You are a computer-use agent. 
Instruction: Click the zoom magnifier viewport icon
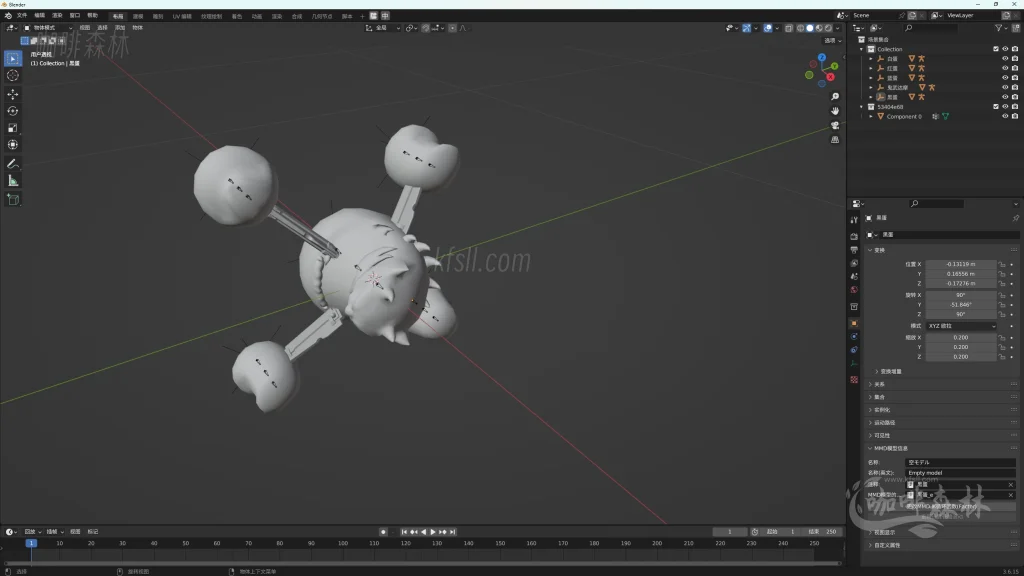(835, 97)
